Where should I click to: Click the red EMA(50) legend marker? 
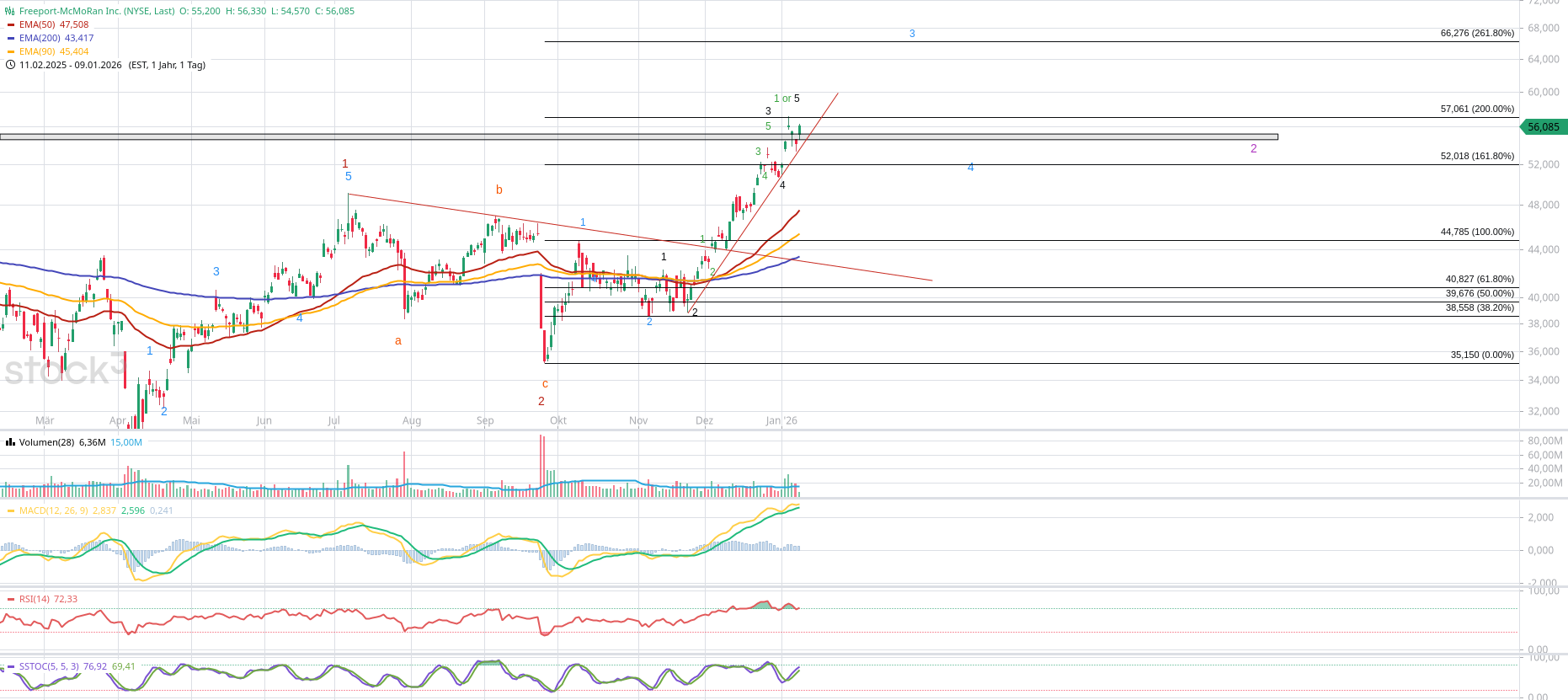pos(10,24)
